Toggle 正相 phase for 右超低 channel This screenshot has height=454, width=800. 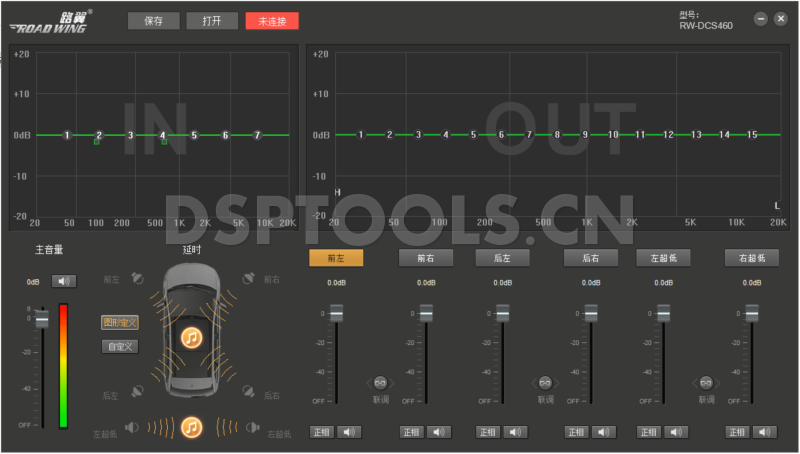[737, 432]
